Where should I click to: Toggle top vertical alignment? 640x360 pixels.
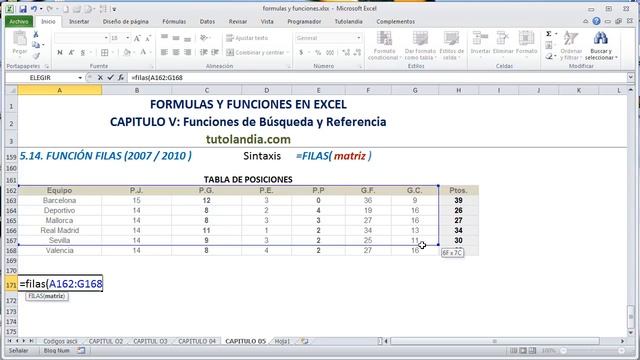tap(164, 38)
